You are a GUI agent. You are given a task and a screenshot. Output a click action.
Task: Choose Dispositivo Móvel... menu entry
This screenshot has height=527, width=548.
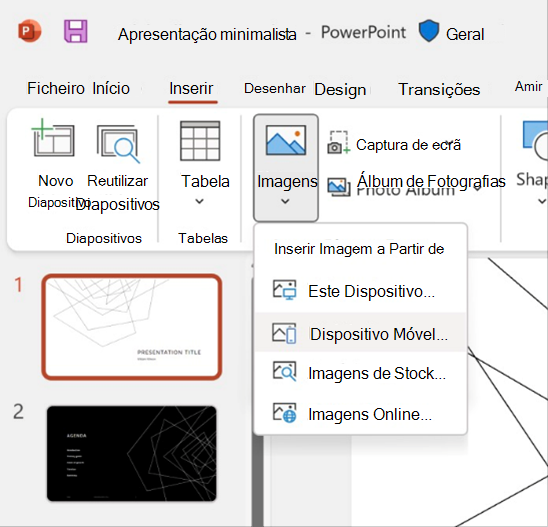click(360, 332)
